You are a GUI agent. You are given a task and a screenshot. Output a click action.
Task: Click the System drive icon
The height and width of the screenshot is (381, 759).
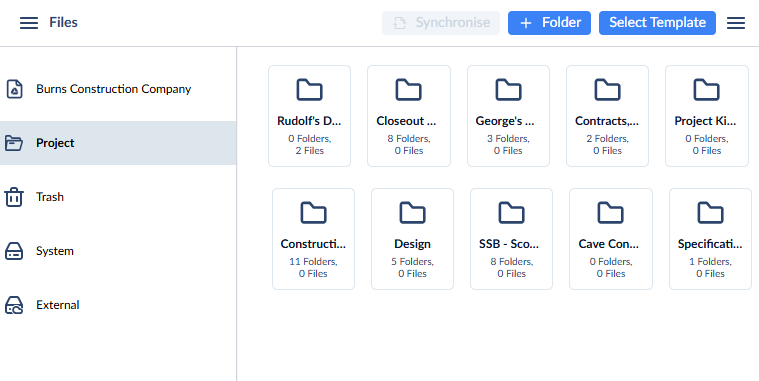click(14, 251)
